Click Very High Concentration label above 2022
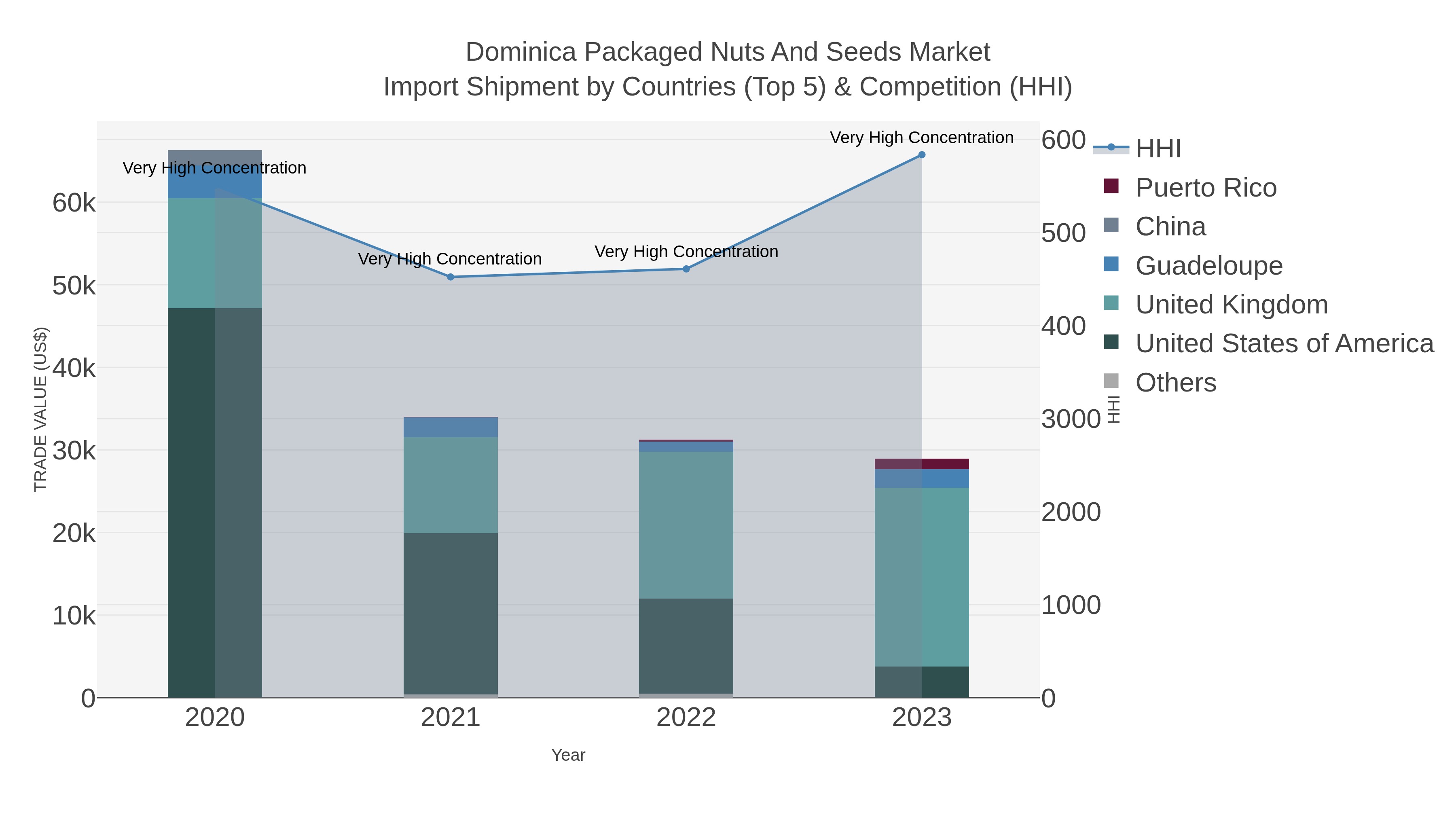The image size is (1456, 819). coord(686,252)
